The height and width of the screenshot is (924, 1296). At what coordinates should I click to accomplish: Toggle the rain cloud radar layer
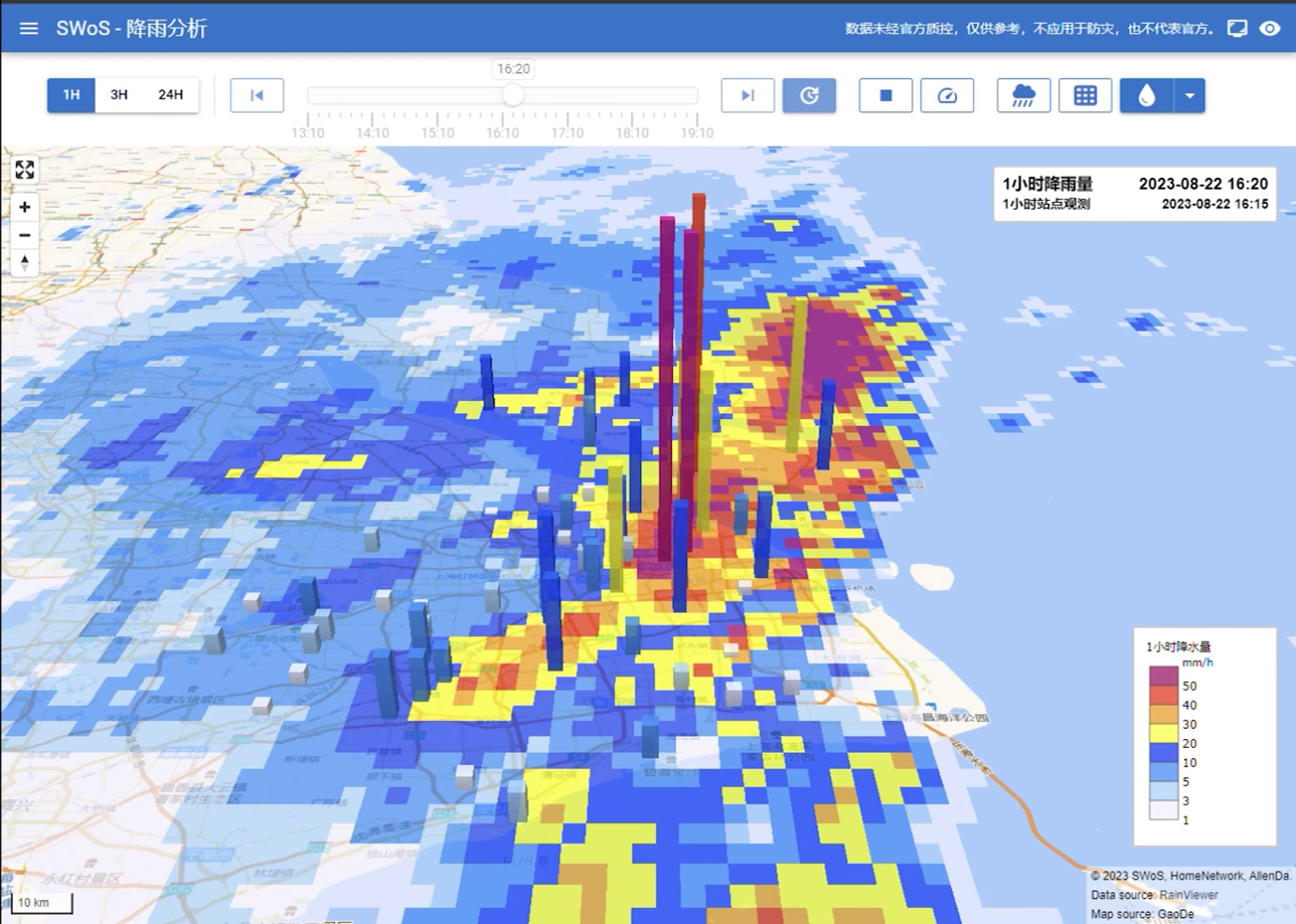point(1024,96)
